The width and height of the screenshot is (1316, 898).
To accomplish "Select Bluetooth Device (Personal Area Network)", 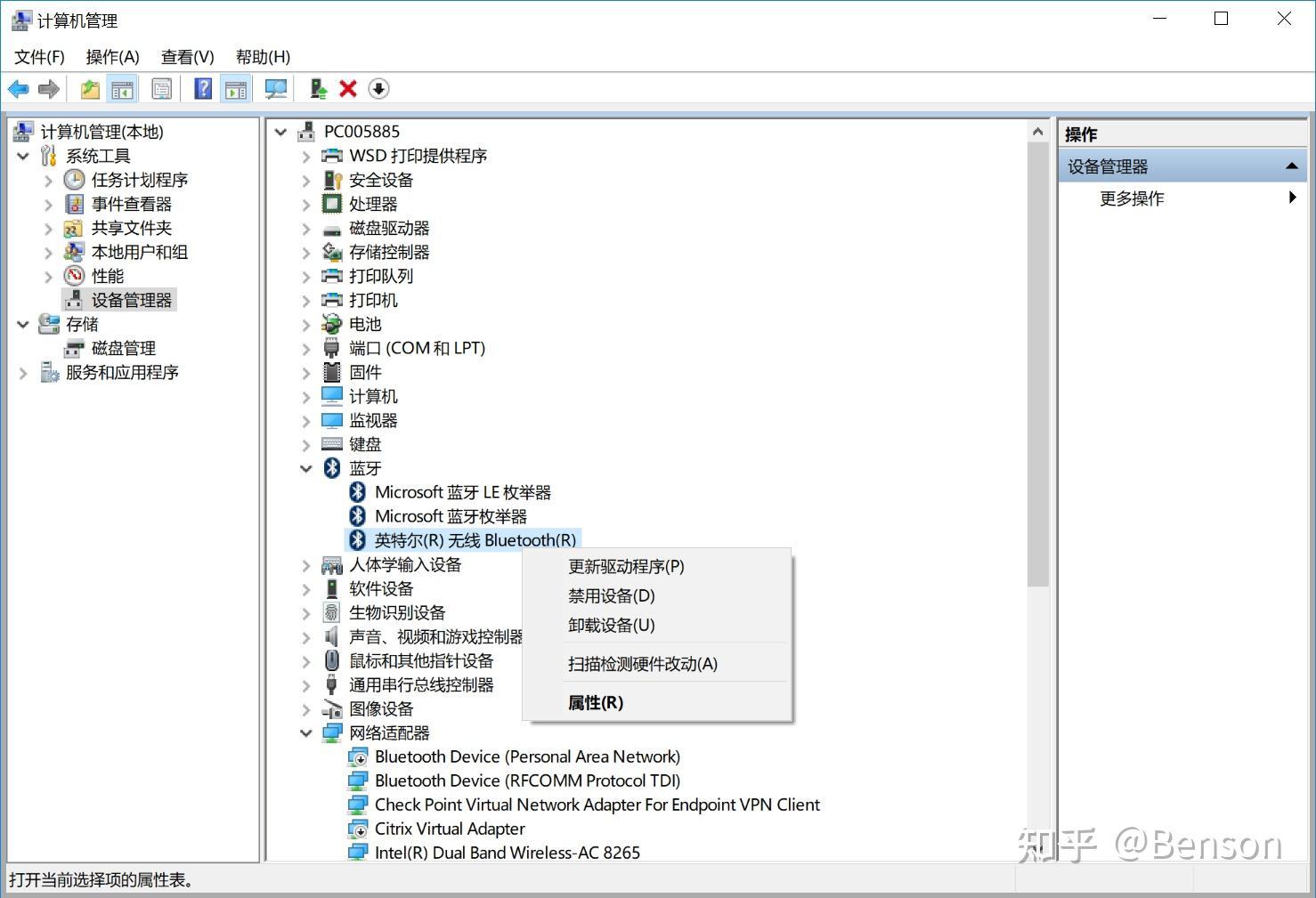I will click(527, 756).
